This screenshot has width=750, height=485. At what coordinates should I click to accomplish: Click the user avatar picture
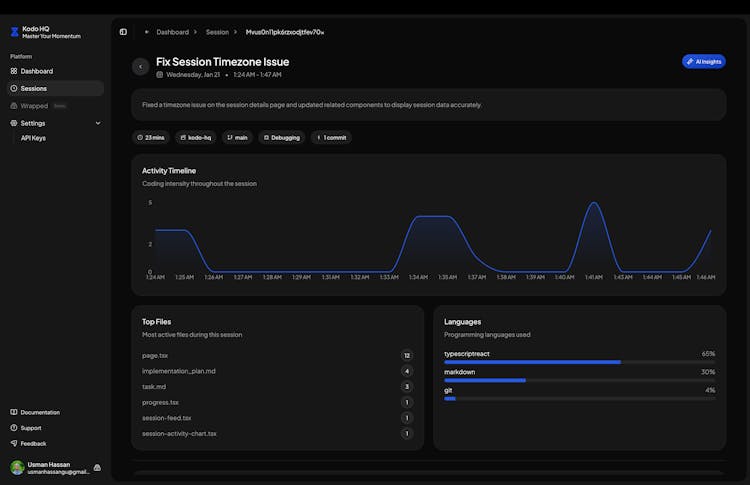tap(17, 467)
